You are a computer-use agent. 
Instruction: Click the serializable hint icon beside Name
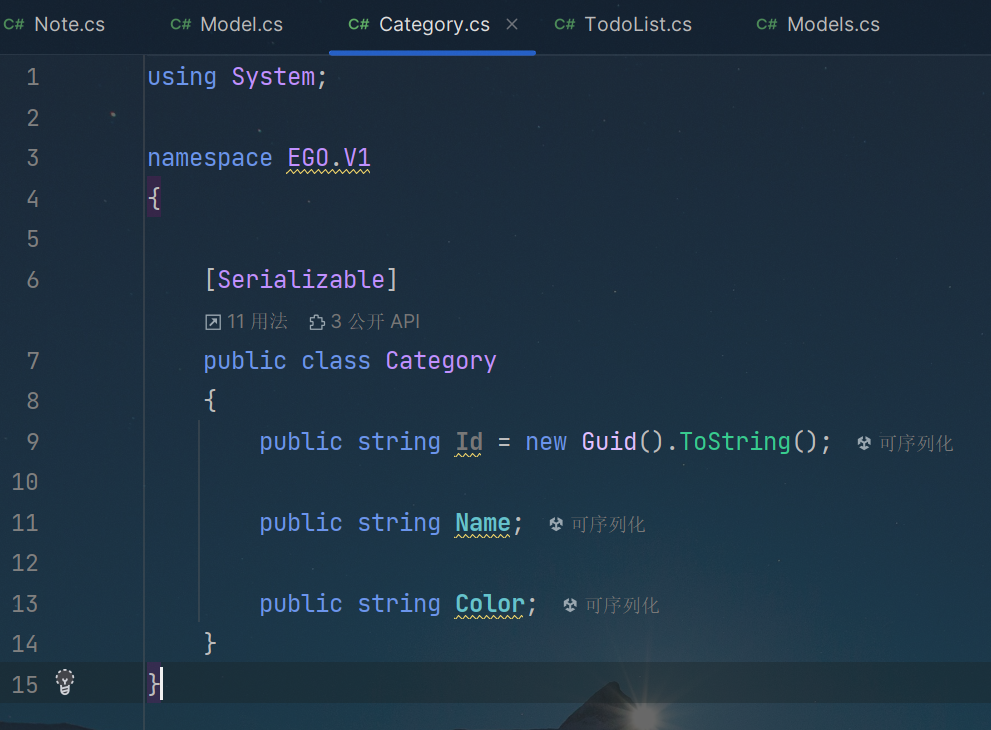tap(556, 524)
